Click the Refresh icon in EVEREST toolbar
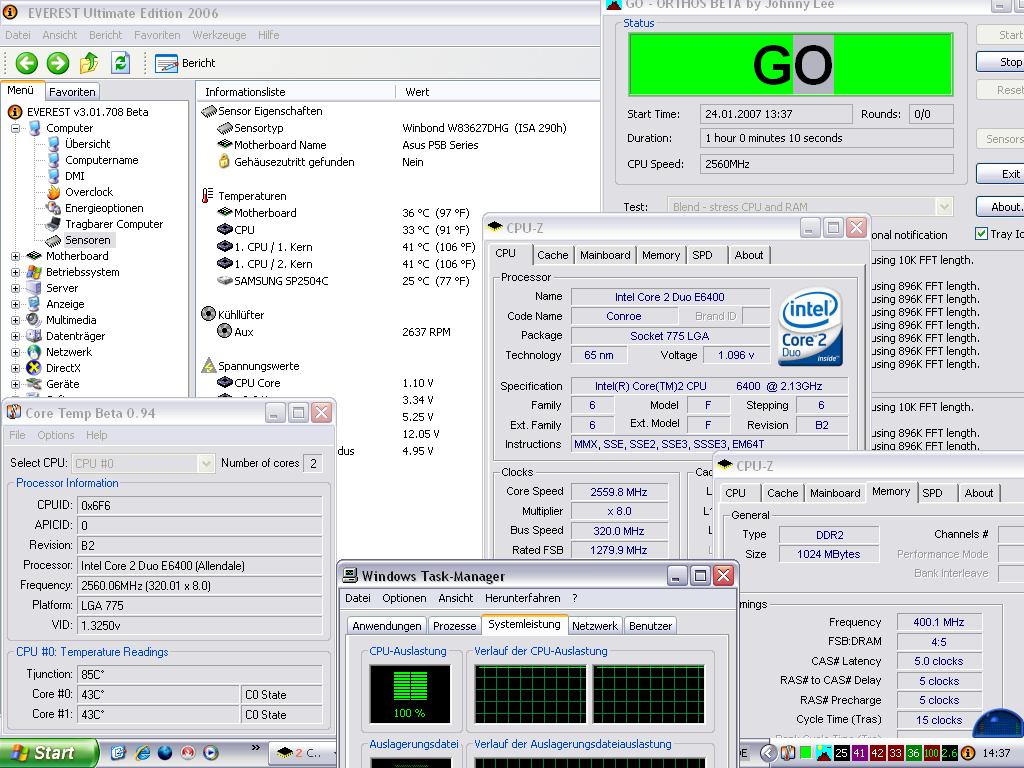This screenshot has height=768, width=1024. point(120,63)
